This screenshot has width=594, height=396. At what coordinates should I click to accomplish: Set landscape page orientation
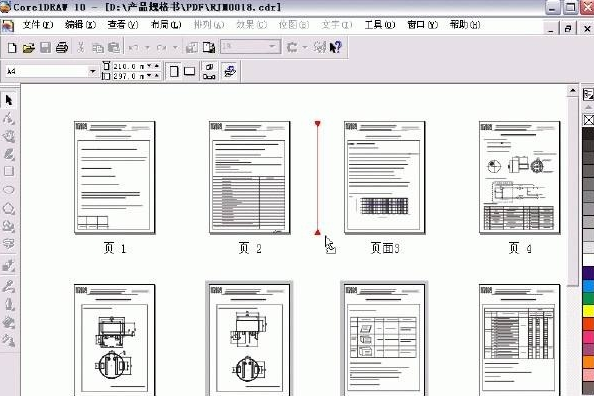pyautogui.click(x=189, y=71)
